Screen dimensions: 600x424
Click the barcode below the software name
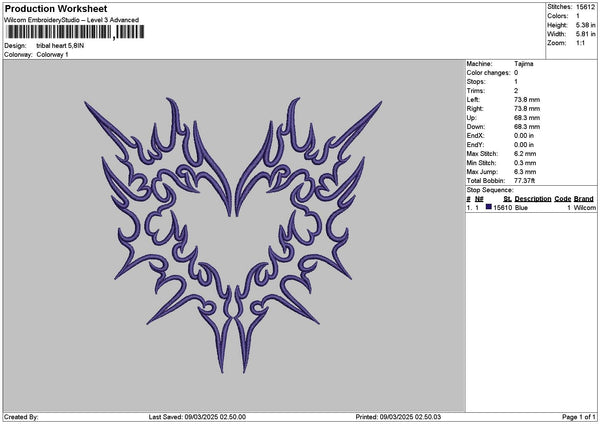pyautogui.click(x=58, y=33)
